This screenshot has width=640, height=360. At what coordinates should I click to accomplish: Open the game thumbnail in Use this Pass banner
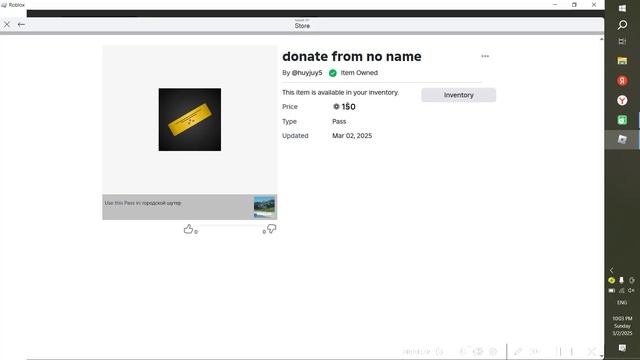click(x=264, y=207)
